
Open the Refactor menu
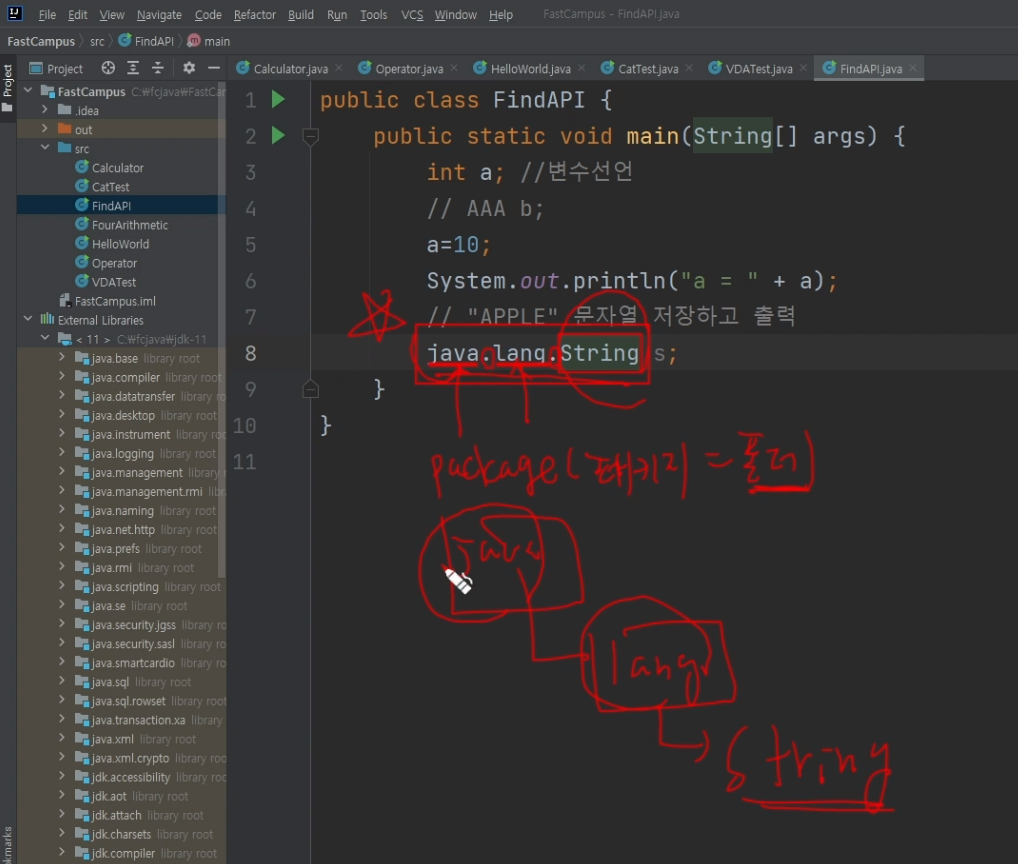click(x=254, y=14)
